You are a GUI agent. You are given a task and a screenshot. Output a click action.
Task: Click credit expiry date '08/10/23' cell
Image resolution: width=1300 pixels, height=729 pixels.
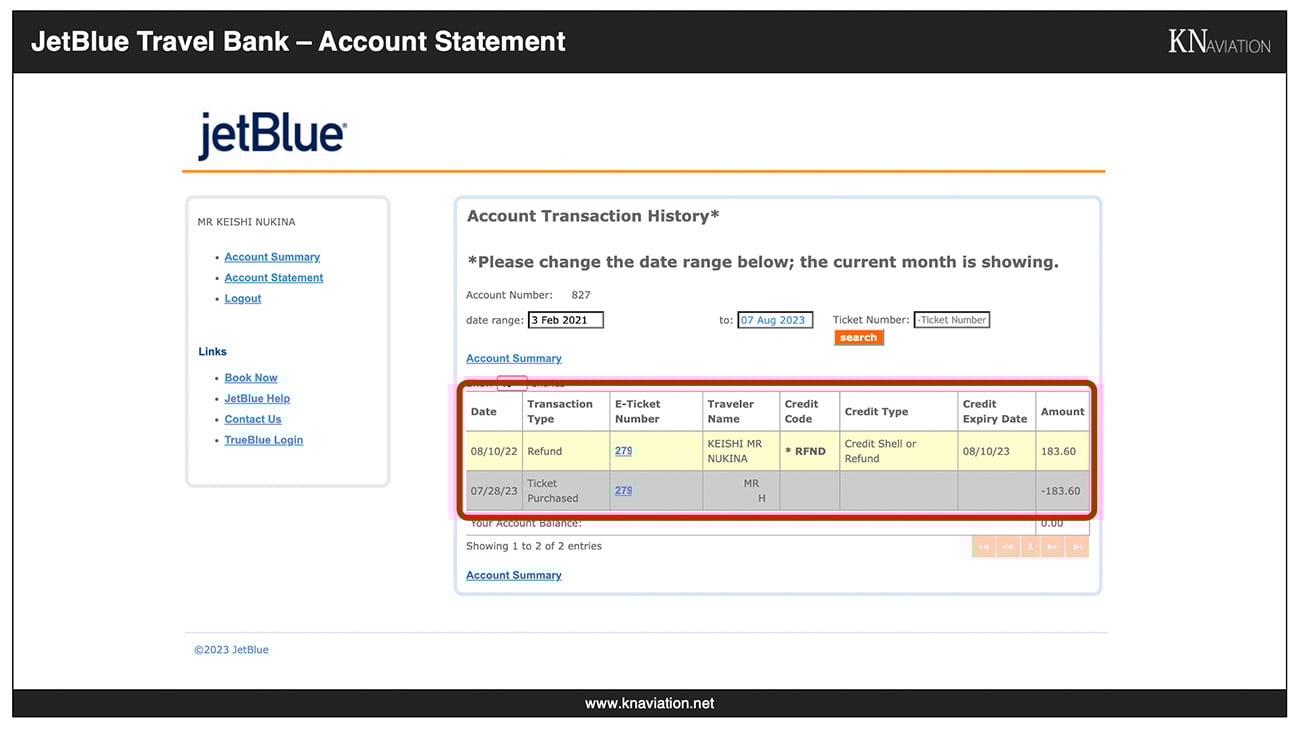(x=996, y=451)
